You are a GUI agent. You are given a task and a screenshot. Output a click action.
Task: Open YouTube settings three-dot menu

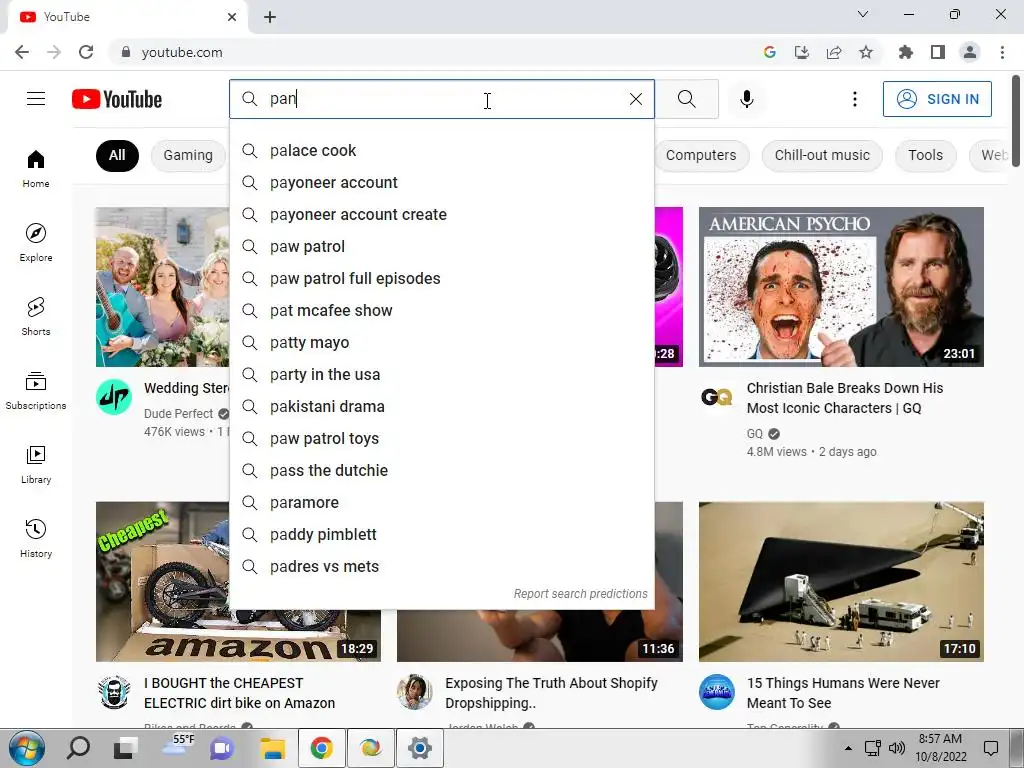point(854,99)
